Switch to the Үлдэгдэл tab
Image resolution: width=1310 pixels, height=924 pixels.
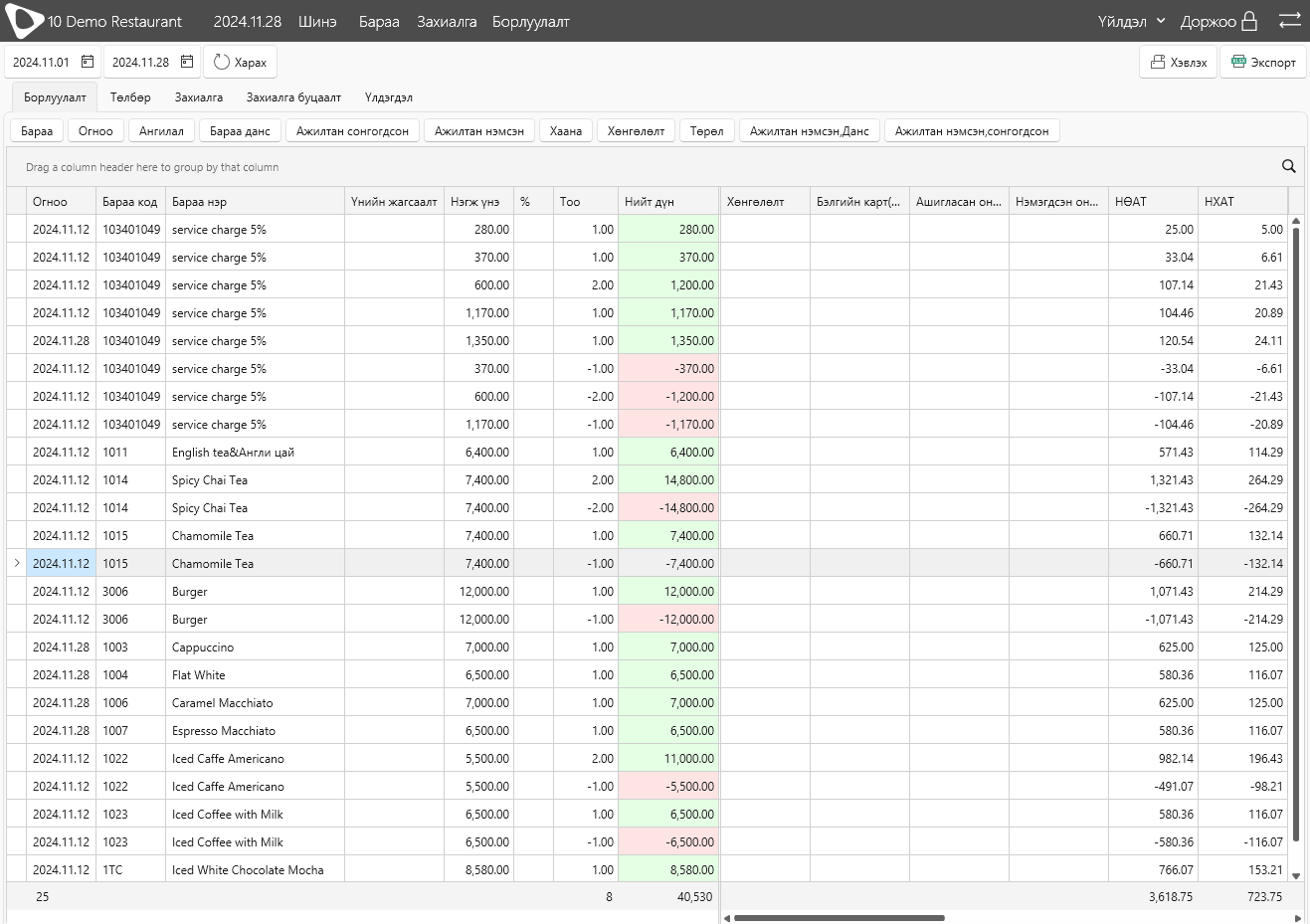(x=388, y=97)
